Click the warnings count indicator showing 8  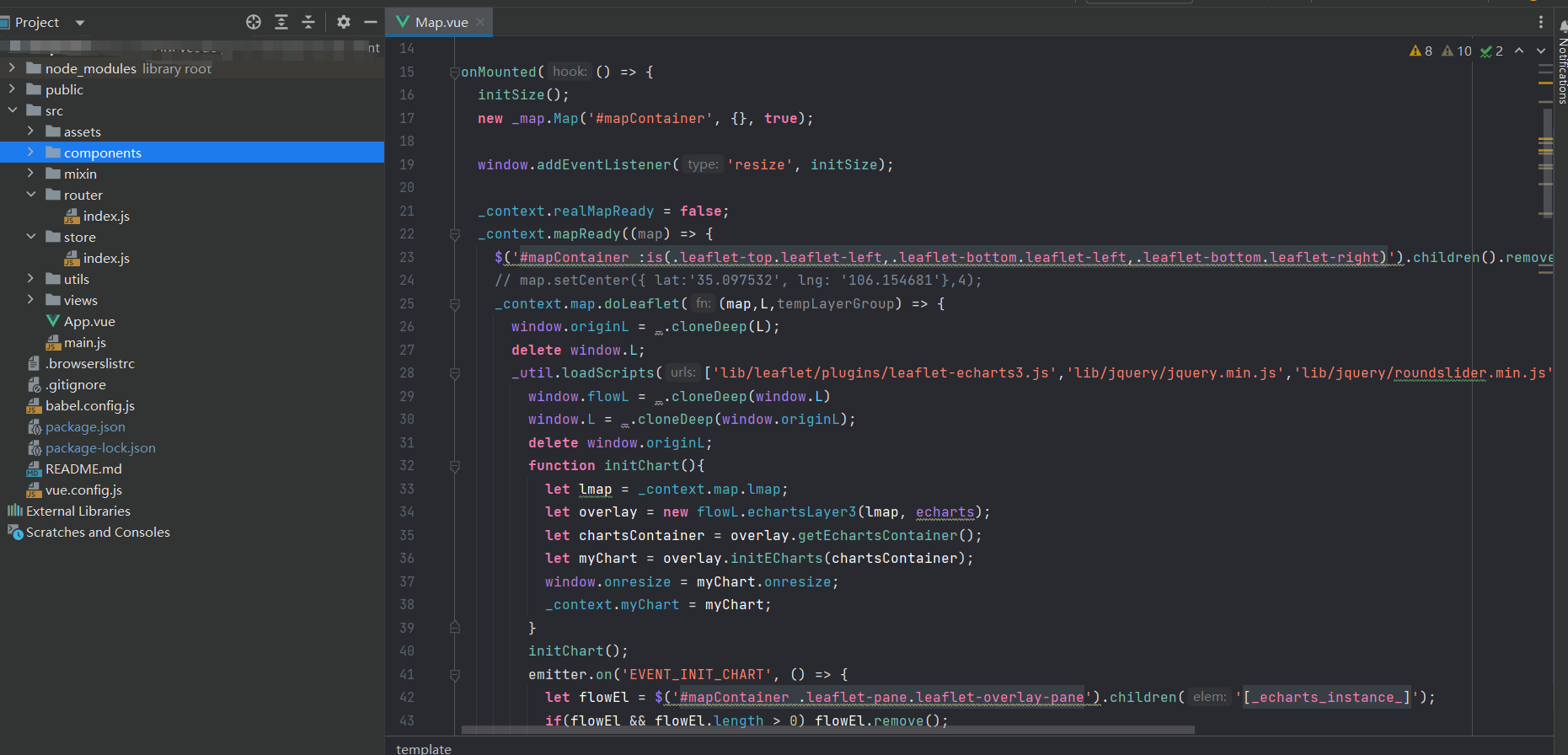click(1421, 51)
